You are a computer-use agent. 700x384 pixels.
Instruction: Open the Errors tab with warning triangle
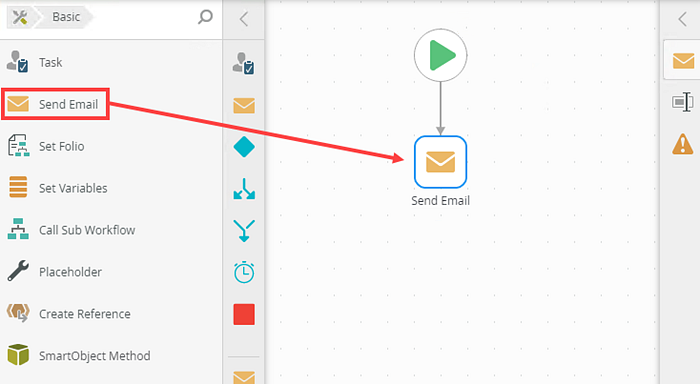coord(683,144)
